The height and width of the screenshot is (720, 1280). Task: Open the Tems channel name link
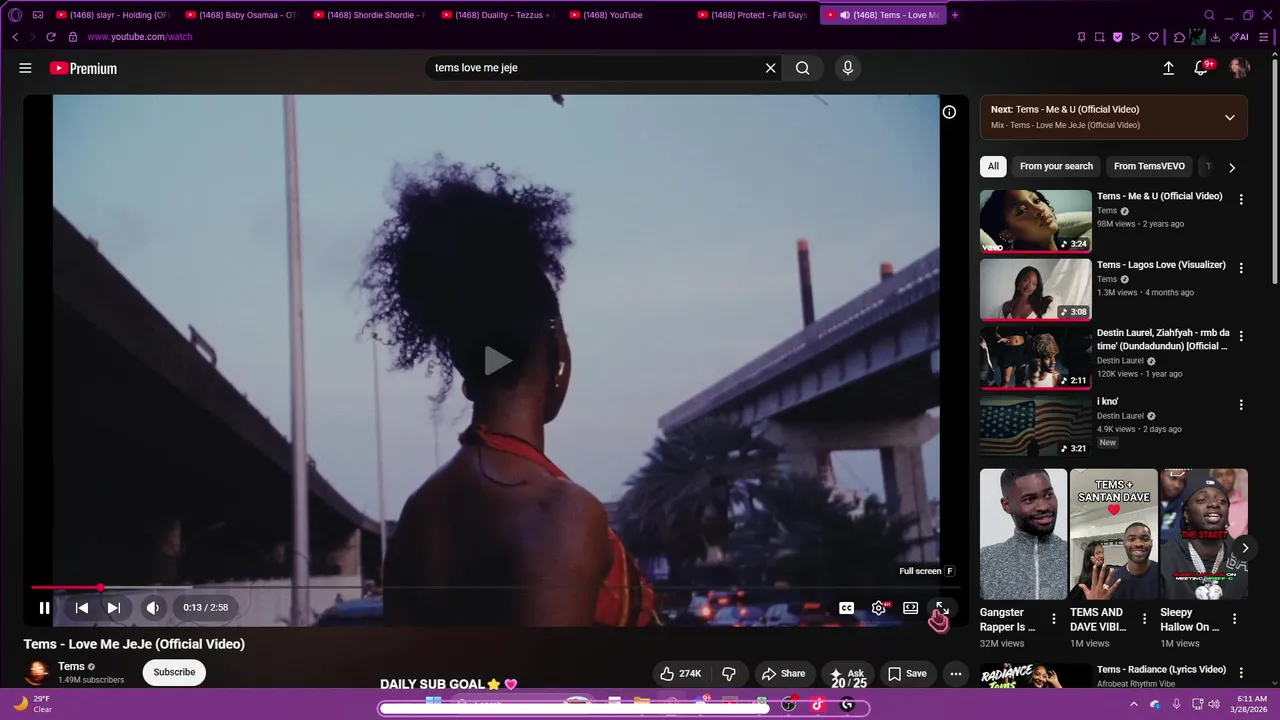[71, 666]
